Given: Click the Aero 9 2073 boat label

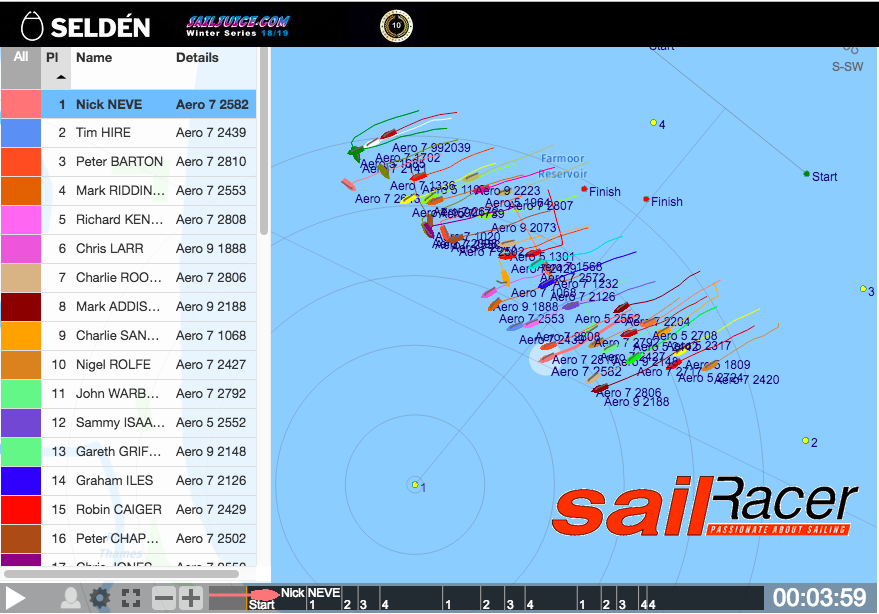Looking at the screenshot, I should (x=524, y=228).
